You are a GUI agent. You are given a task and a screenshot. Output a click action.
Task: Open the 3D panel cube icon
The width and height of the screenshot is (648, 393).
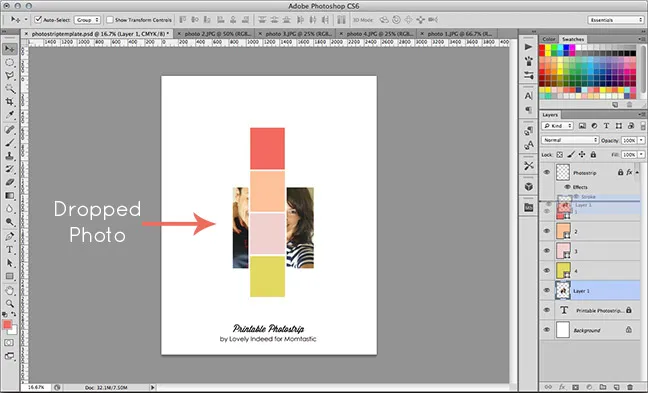point(528,186)
